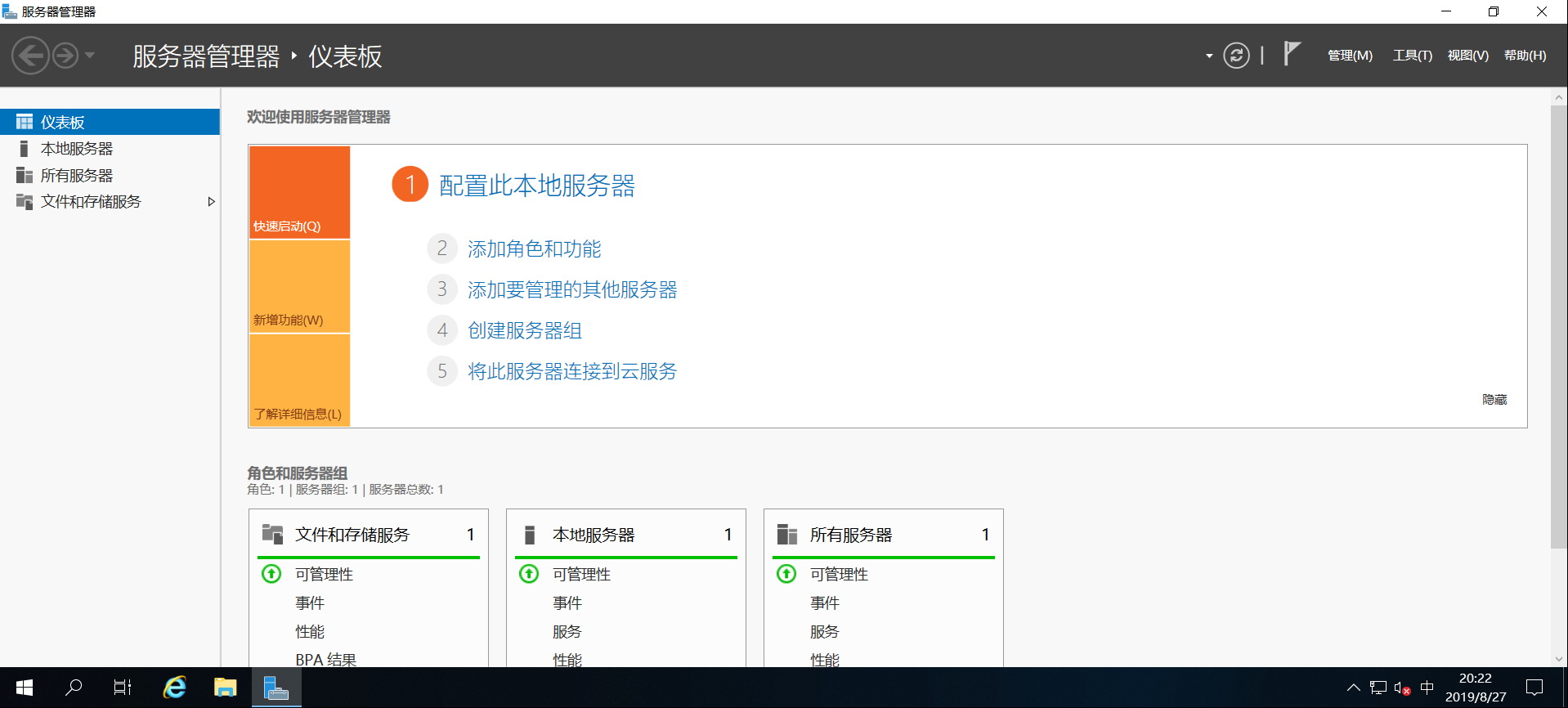Click the forward navigation arrow
1568x708 pixels.
pos(65,56)
